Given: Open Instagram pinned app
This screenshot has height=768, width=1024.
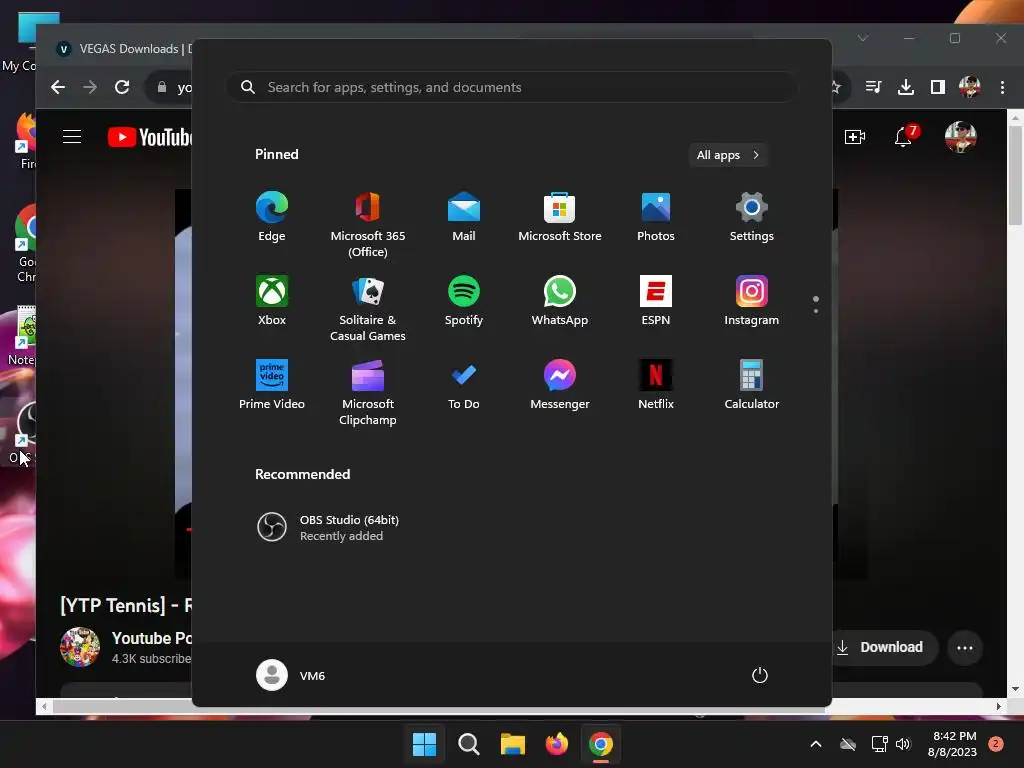Looking at the screenshot, I should click(752, 300).
